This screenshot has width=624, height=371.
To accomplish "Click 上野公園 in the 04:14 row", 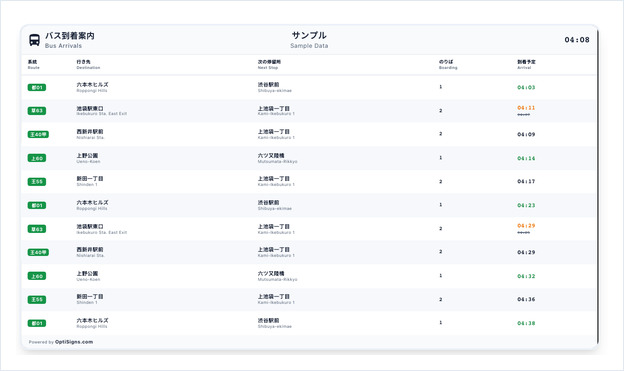I will pos(87,156).
